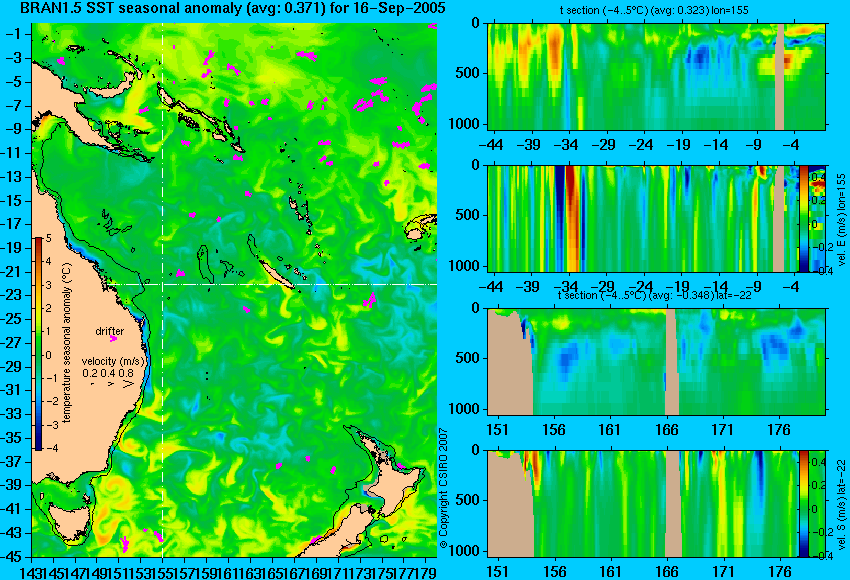Screen dimensions: 850x580
Task: Click '1000' depth label on lon=155 temperature section
Action: pyautogui.click(x=467, y=124)
